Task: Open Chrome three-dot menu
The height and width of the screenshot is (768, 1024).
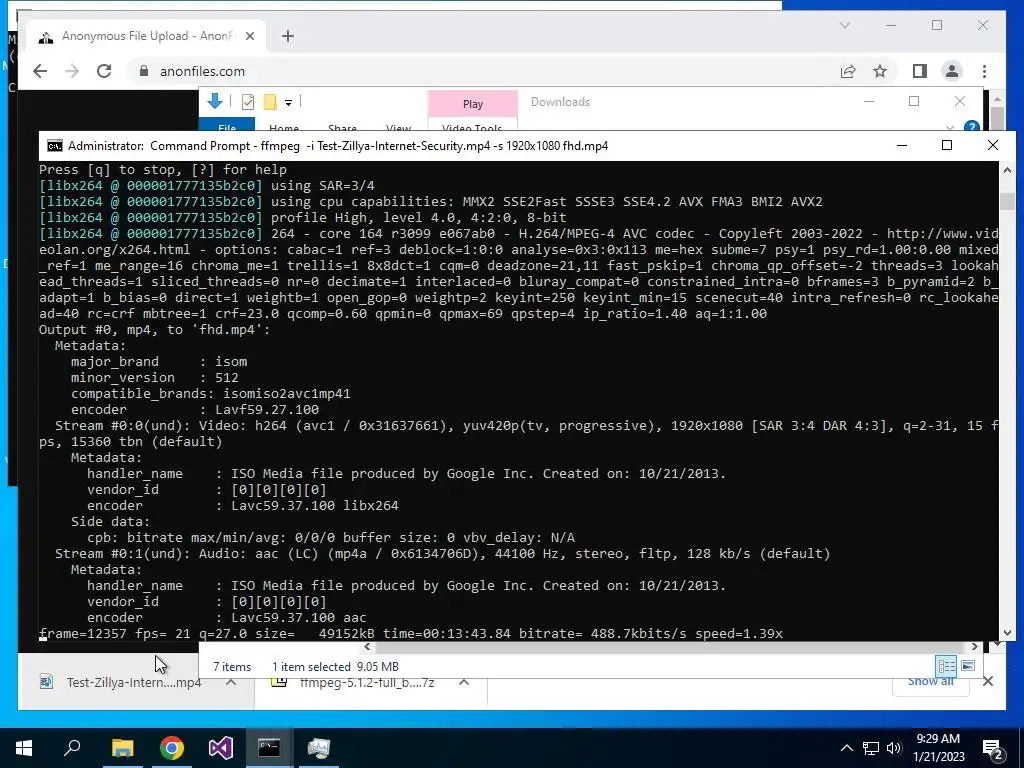Action: tap(984, 71)
